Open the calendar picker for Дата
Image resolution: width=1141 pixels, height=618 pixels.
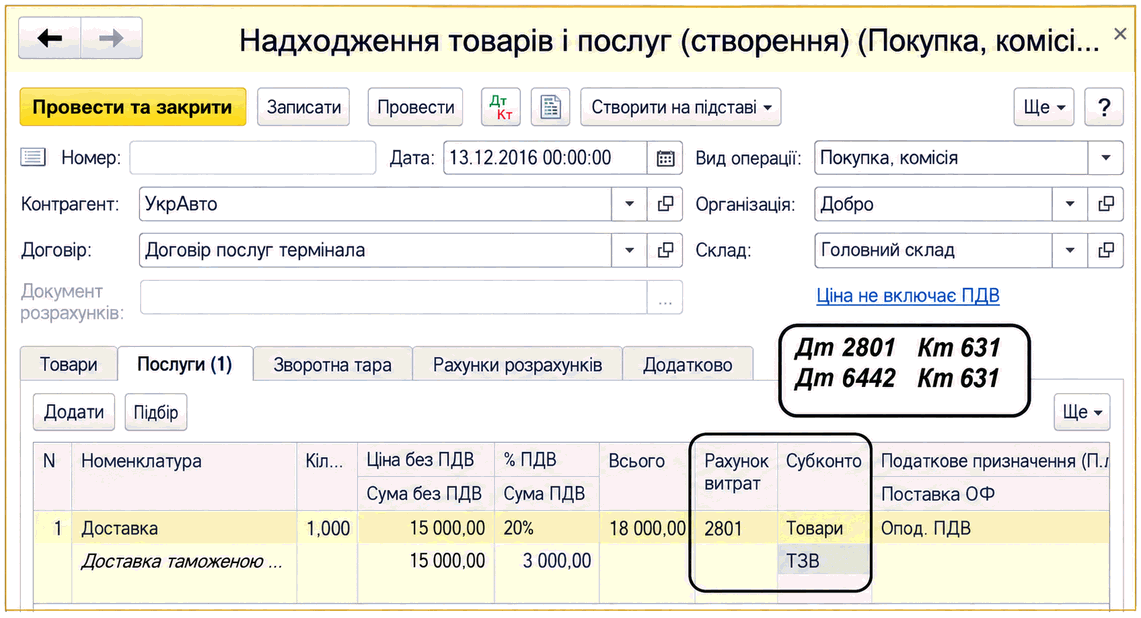(x=665, y=158)
